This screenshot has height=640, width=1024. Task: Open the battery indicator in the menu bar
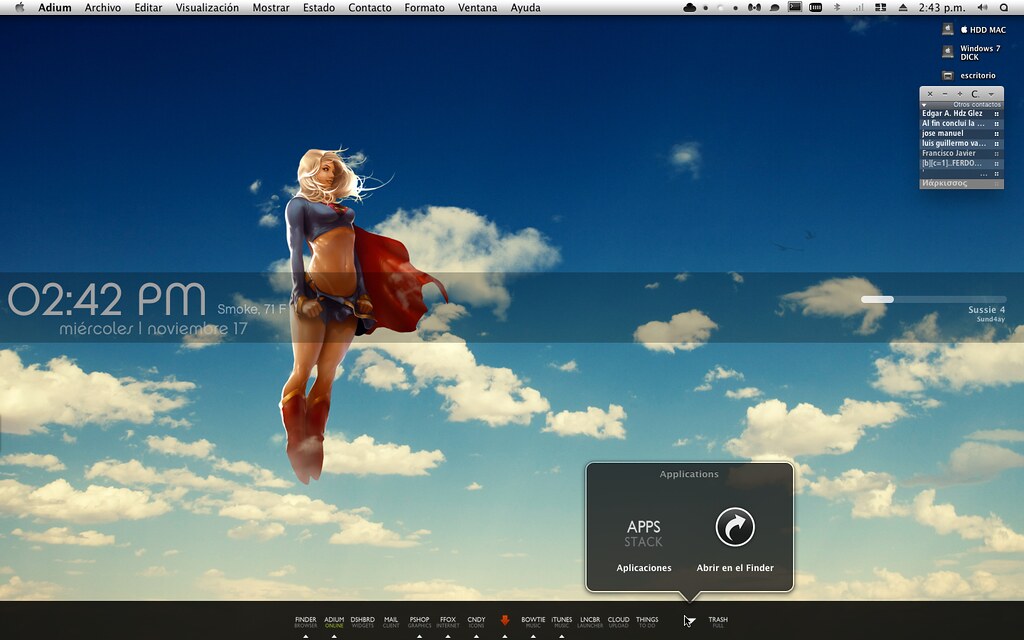pos(816,8)
